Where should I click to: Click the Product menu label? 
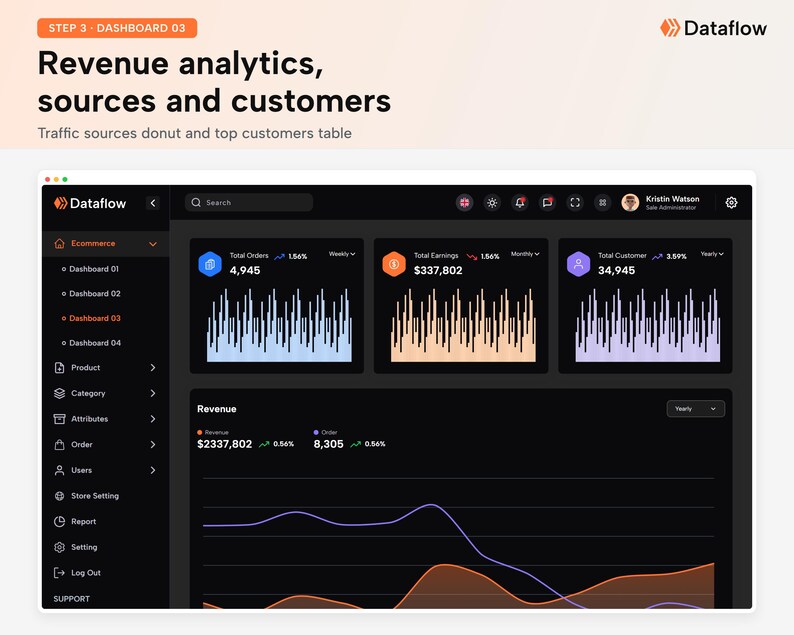tap(86, 368)
